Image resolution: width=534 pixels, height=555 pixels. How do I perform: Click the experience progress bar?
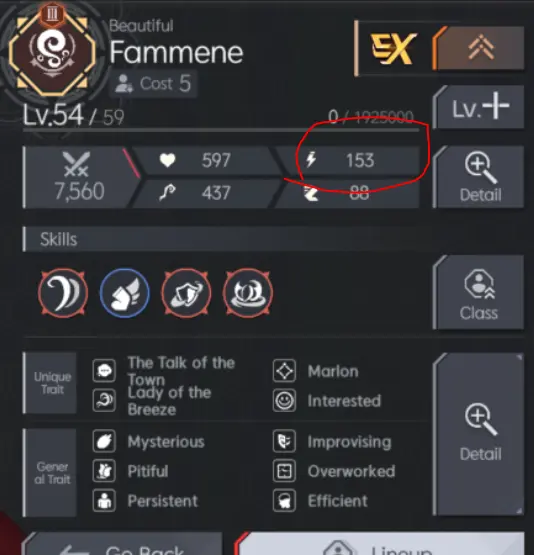pyautogui.click(x=221, y=131)
